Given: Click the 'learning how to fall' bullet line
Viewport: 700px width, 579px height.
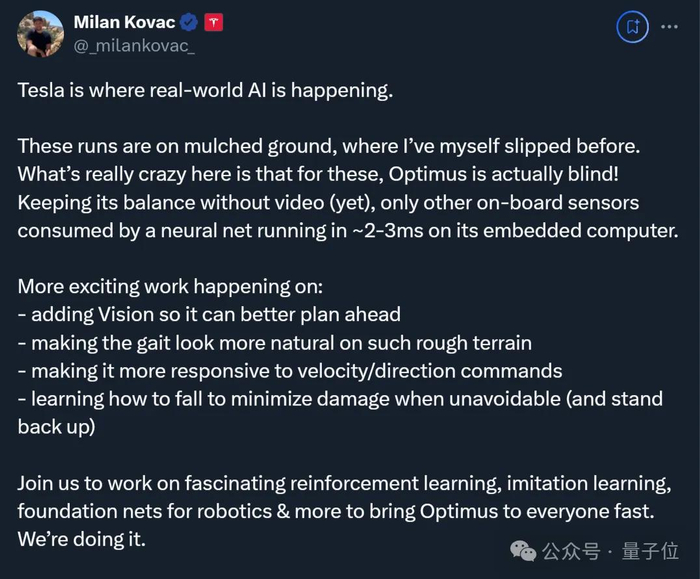Looking at the screenshot, I should (340, 399).
